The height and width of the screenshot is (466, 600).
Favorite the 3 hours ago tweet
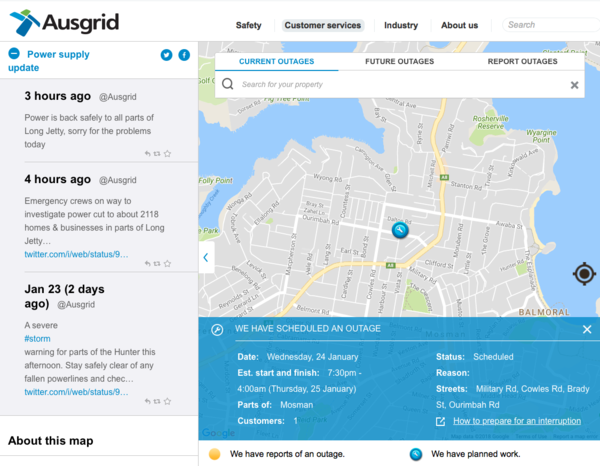tap(167, 153)
